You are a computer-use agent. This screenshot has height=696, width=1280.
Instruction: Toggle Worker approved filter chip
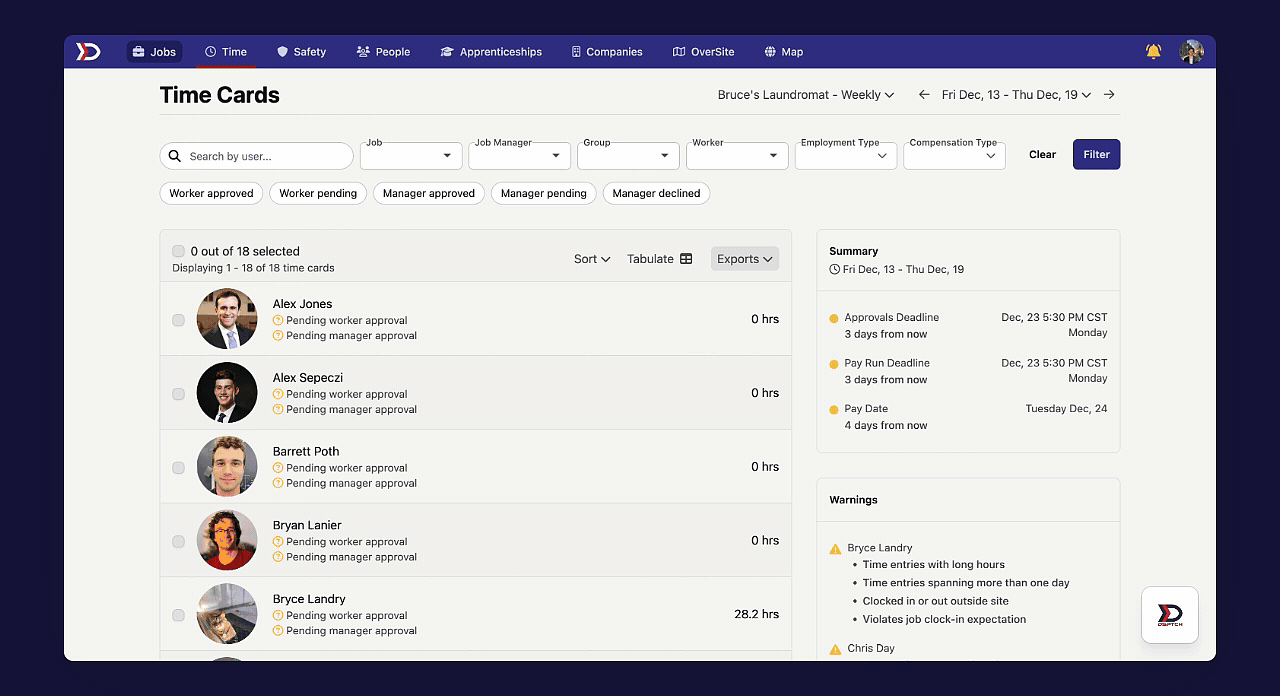coord(211,193)
